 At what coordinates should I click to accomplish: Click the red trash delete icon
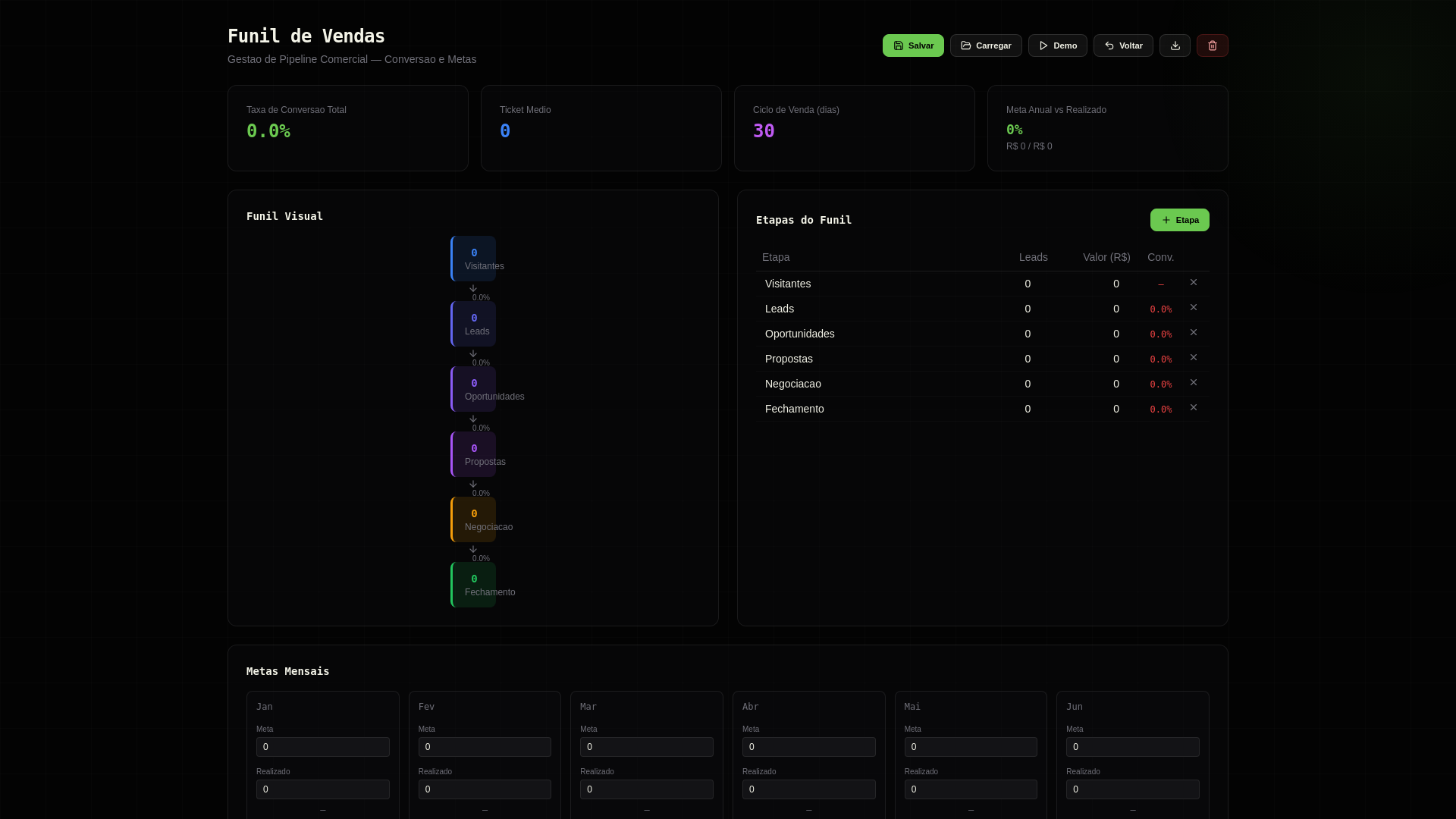pyautogui.click(x=1213, y=45)
